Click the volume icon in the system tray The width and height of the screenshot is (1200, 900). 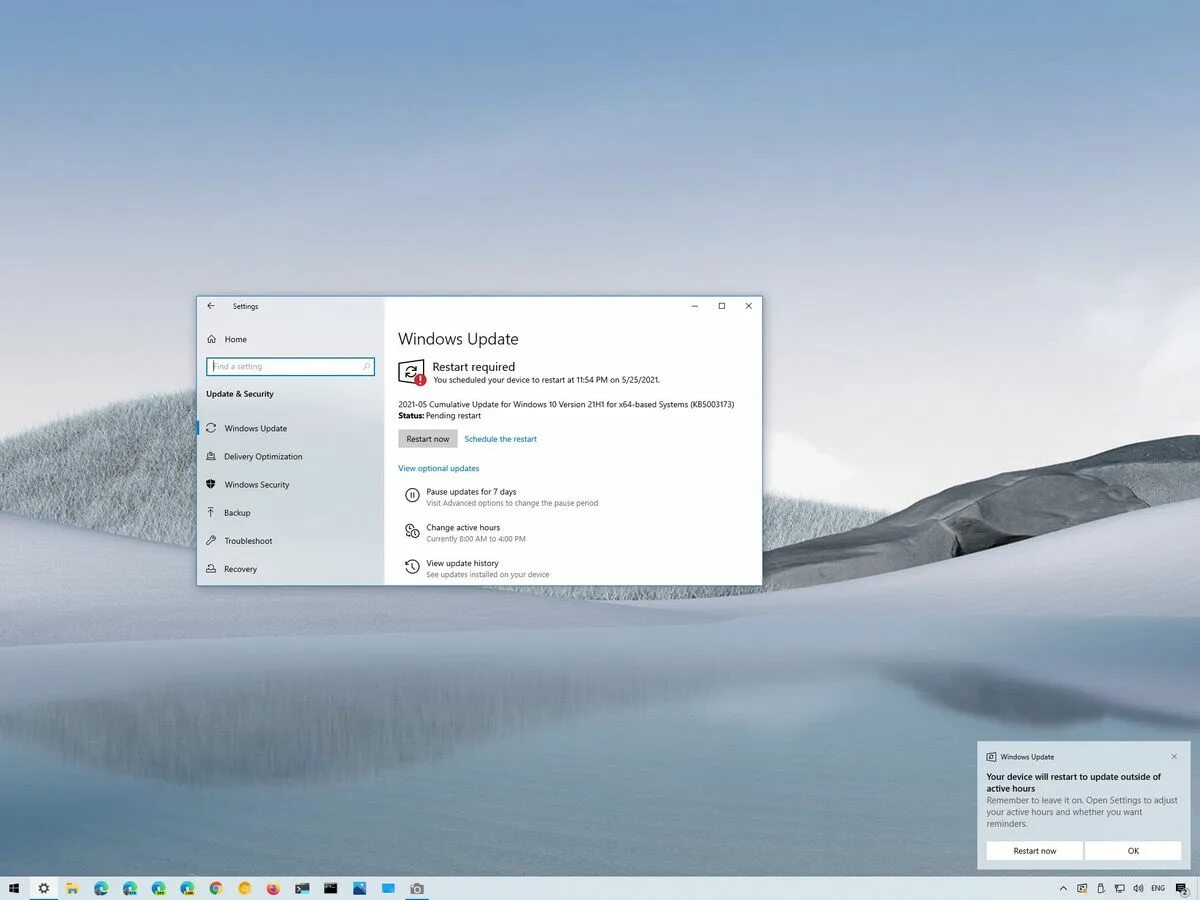pyautogui.click(x=1139, y=888)
